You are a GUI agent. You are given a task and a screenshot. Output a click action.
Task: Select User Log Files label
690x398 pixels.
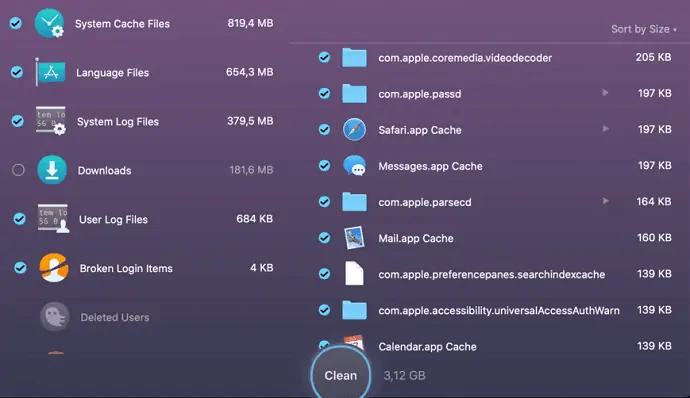[114, 219]
